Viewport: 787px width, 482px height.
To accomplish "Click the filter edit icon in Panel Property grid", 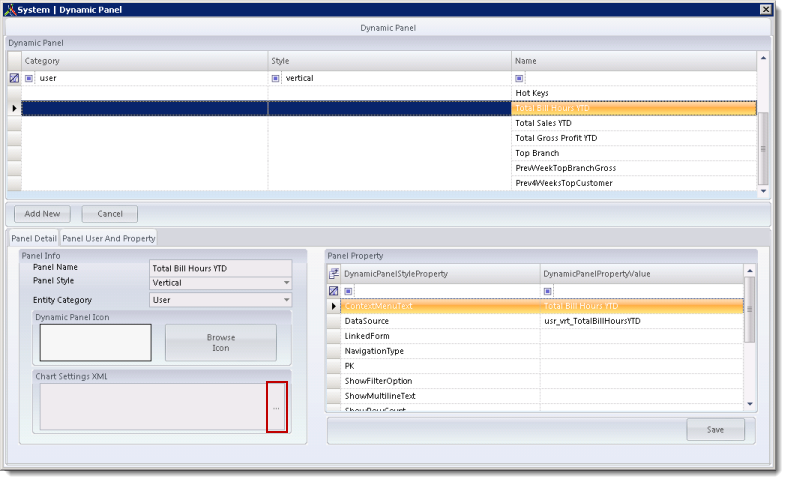I will (x=334, y=290).
